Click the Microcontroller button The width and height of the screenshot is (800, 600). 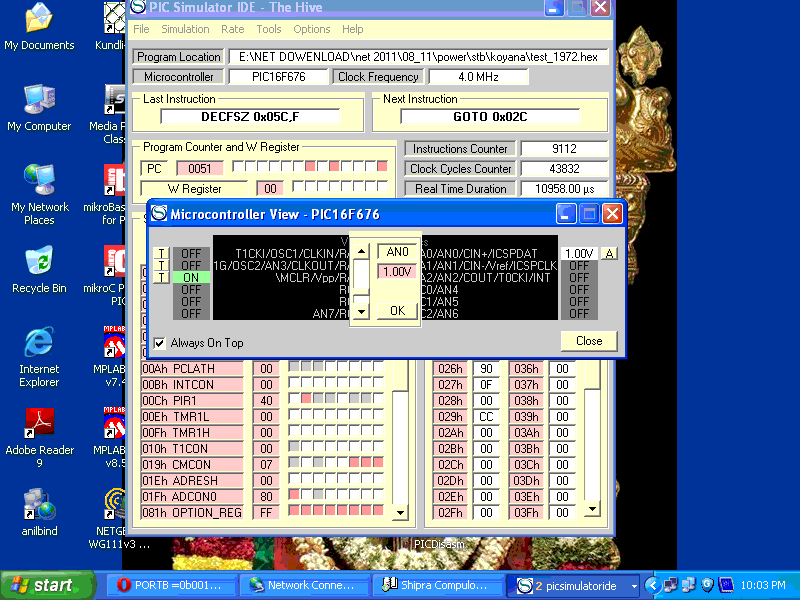tap(179, 77)
